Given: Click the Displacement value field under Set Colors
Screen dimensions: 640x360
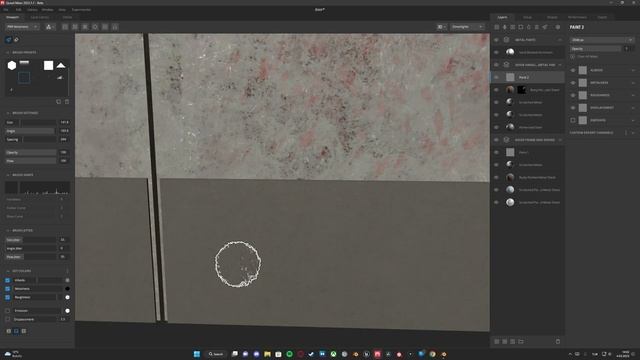Looking at the screenshot, I should (63, 319).
